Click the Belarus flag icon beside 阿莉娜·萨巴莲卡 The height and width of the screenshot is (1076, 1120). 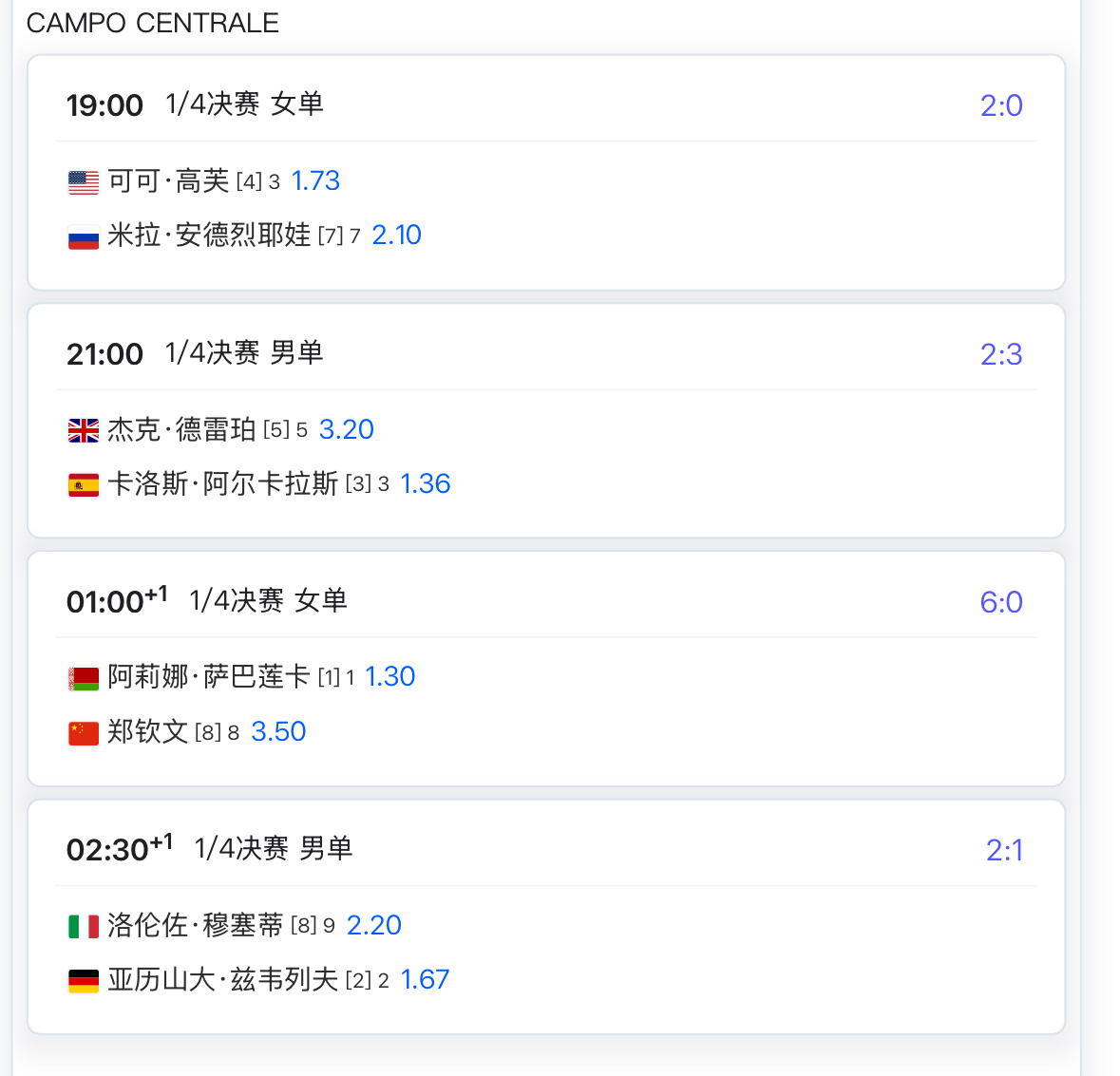click(84, 678)
